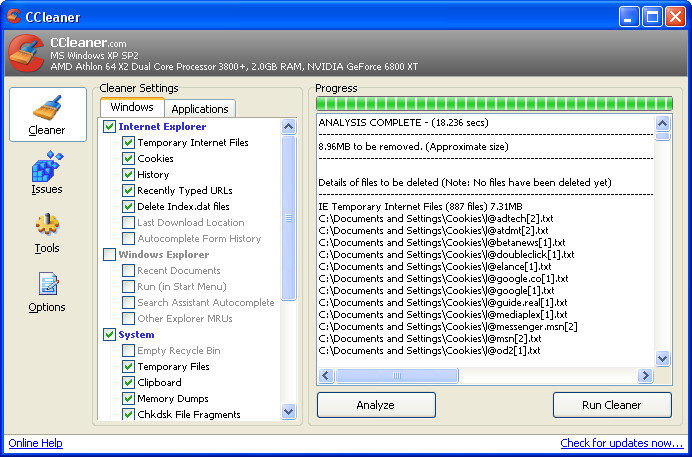Click the green progress bar
This screenshot has width=692, height=457.
(494, 104)
